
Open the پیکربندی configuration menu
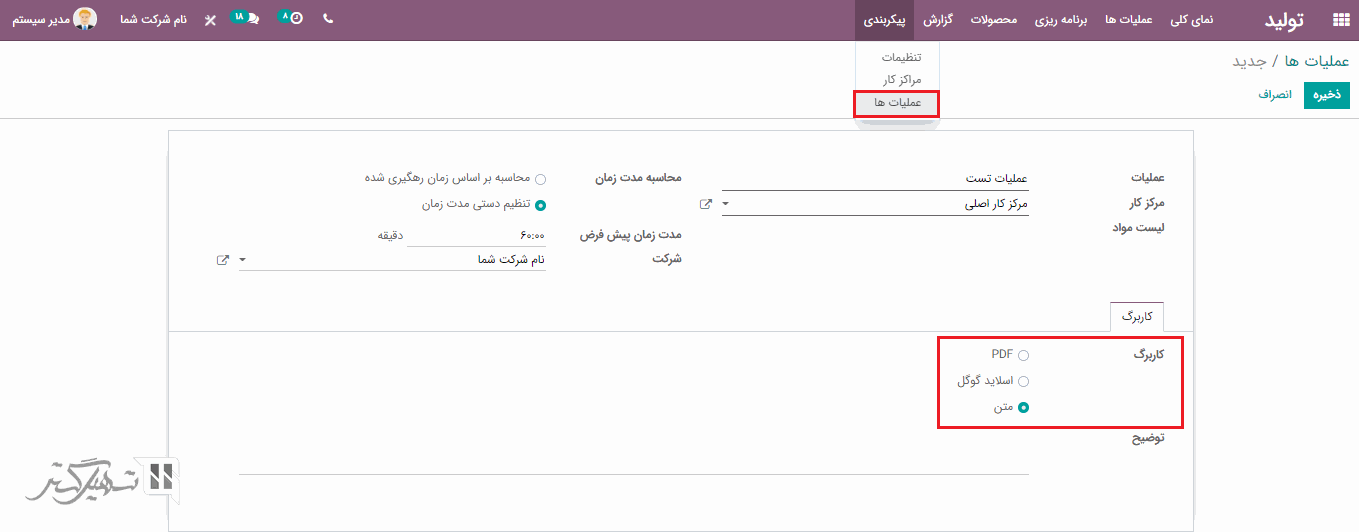point(885,20)
